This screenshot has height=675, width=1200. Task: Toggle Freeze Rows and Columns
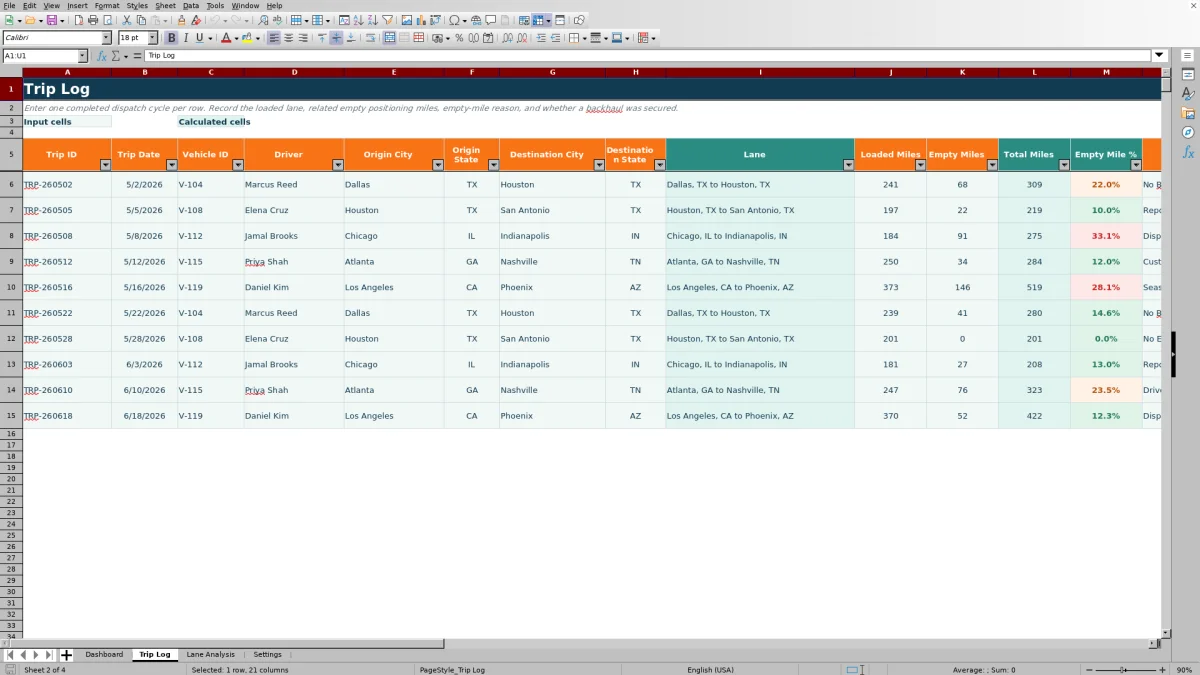(x=538, y=20)
